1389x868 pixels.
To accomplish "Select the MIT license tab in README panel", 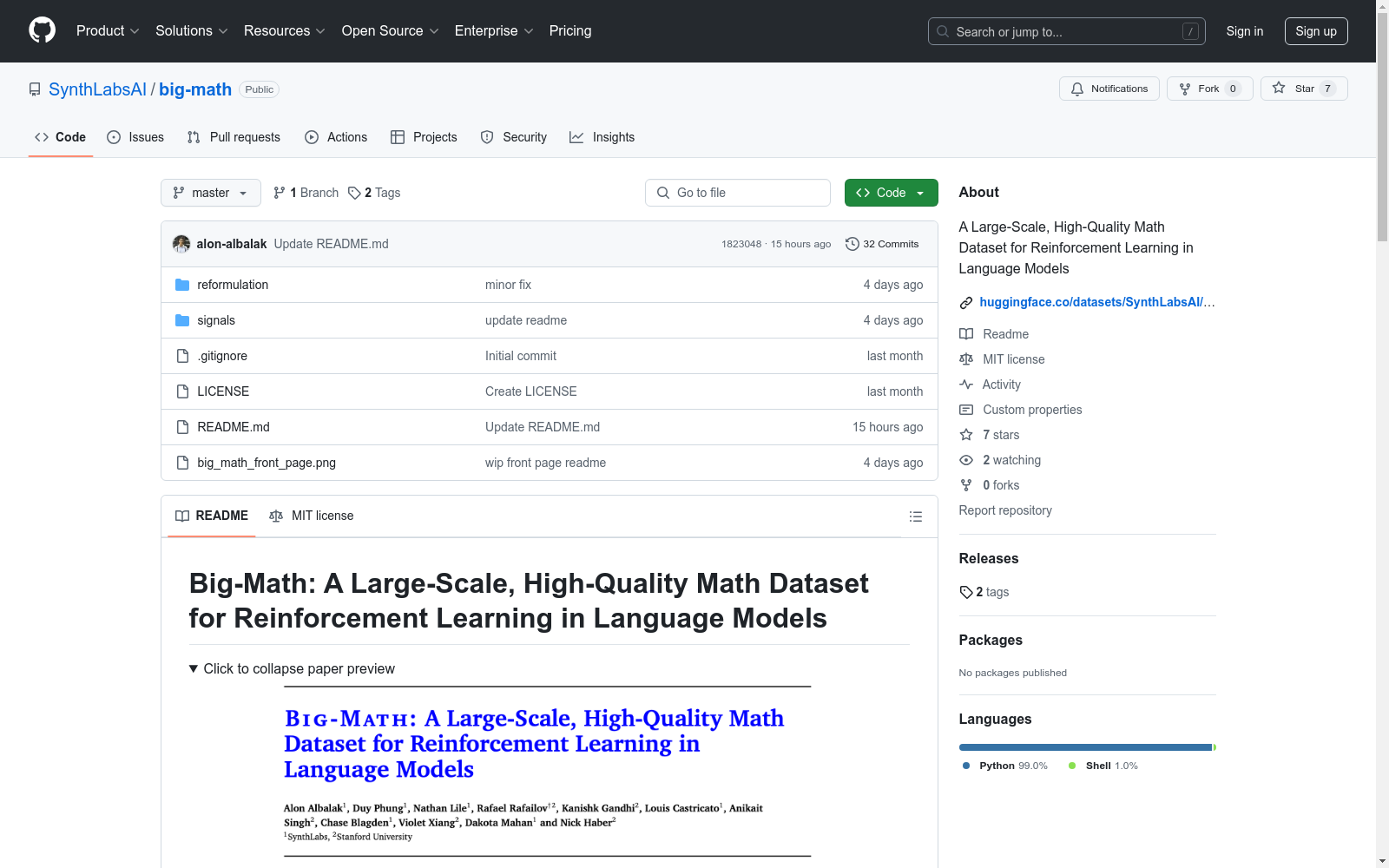I will (312, 516).
